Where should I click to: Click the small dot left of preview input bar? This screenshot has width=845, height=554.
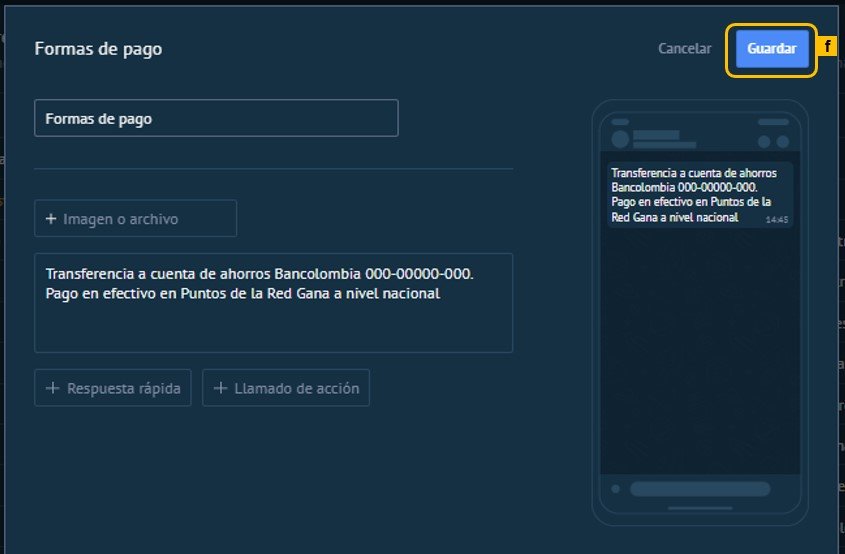click(615, 489)
